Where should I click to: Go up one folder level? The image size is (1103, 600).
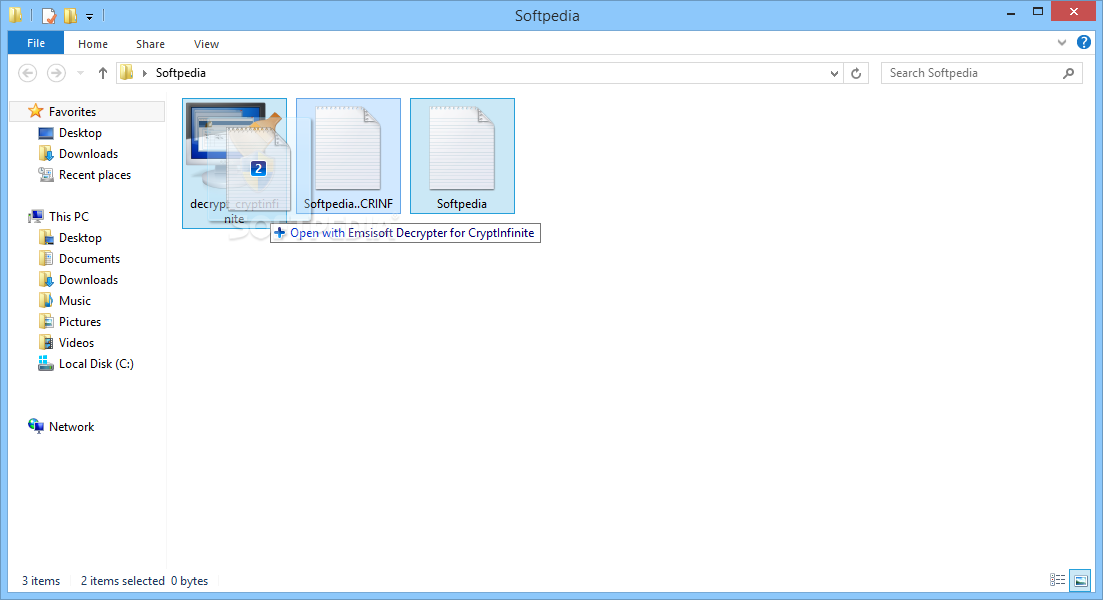tap(103, 72)
